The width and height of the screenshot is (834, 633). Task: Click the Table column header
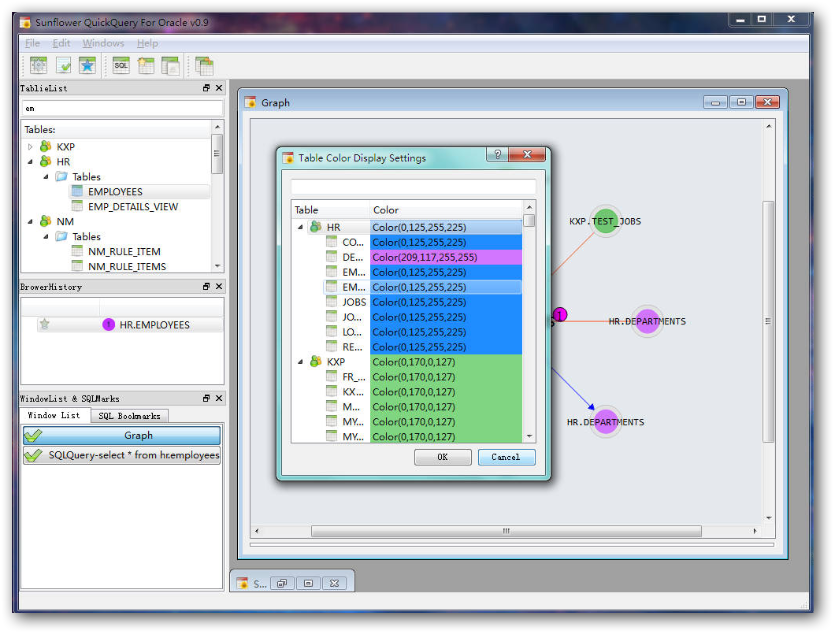[x=330, y=210]
